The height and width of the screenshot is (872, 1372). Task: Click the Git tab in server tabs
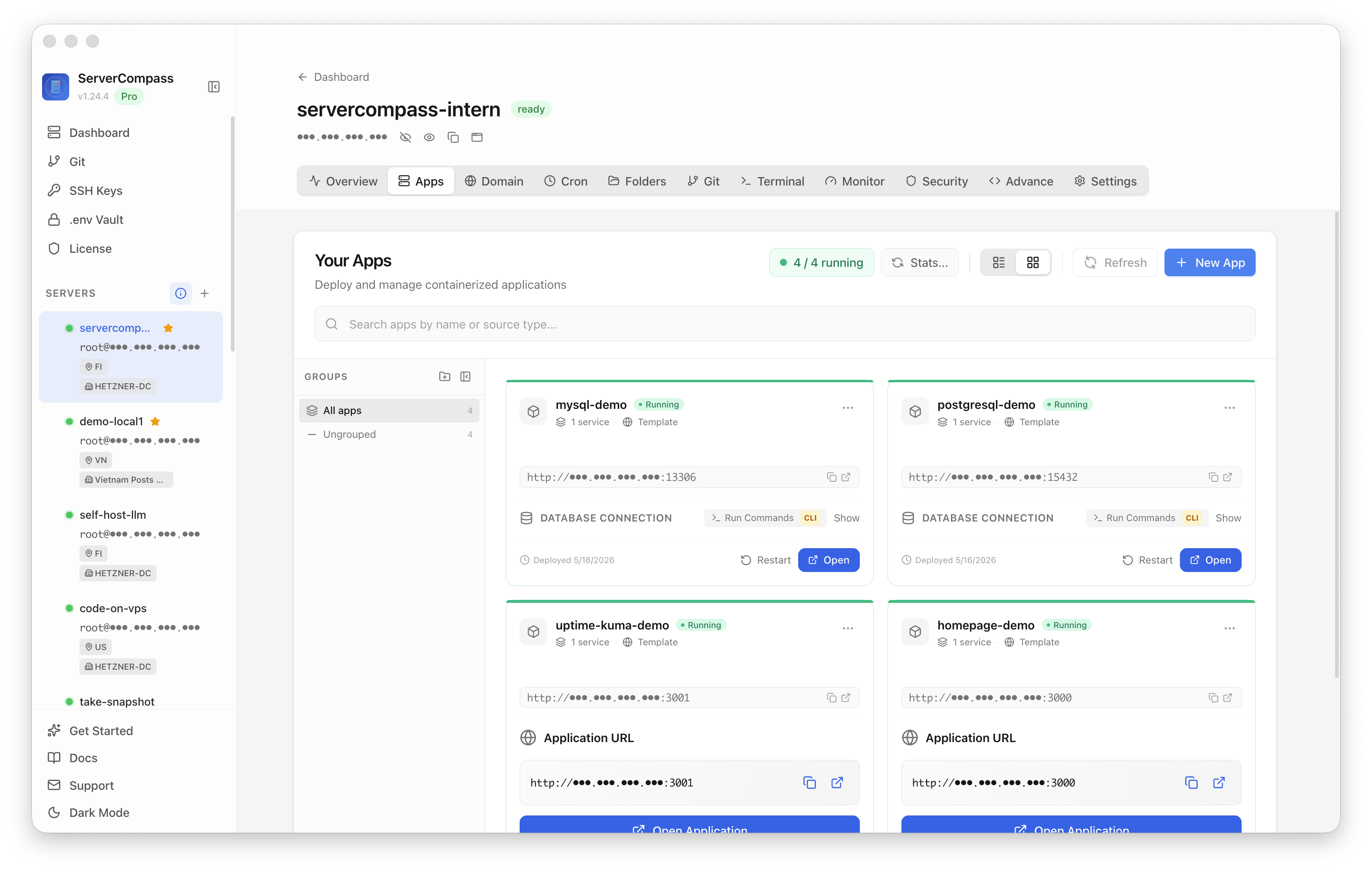pyautogui.click(x=704, y=181)
